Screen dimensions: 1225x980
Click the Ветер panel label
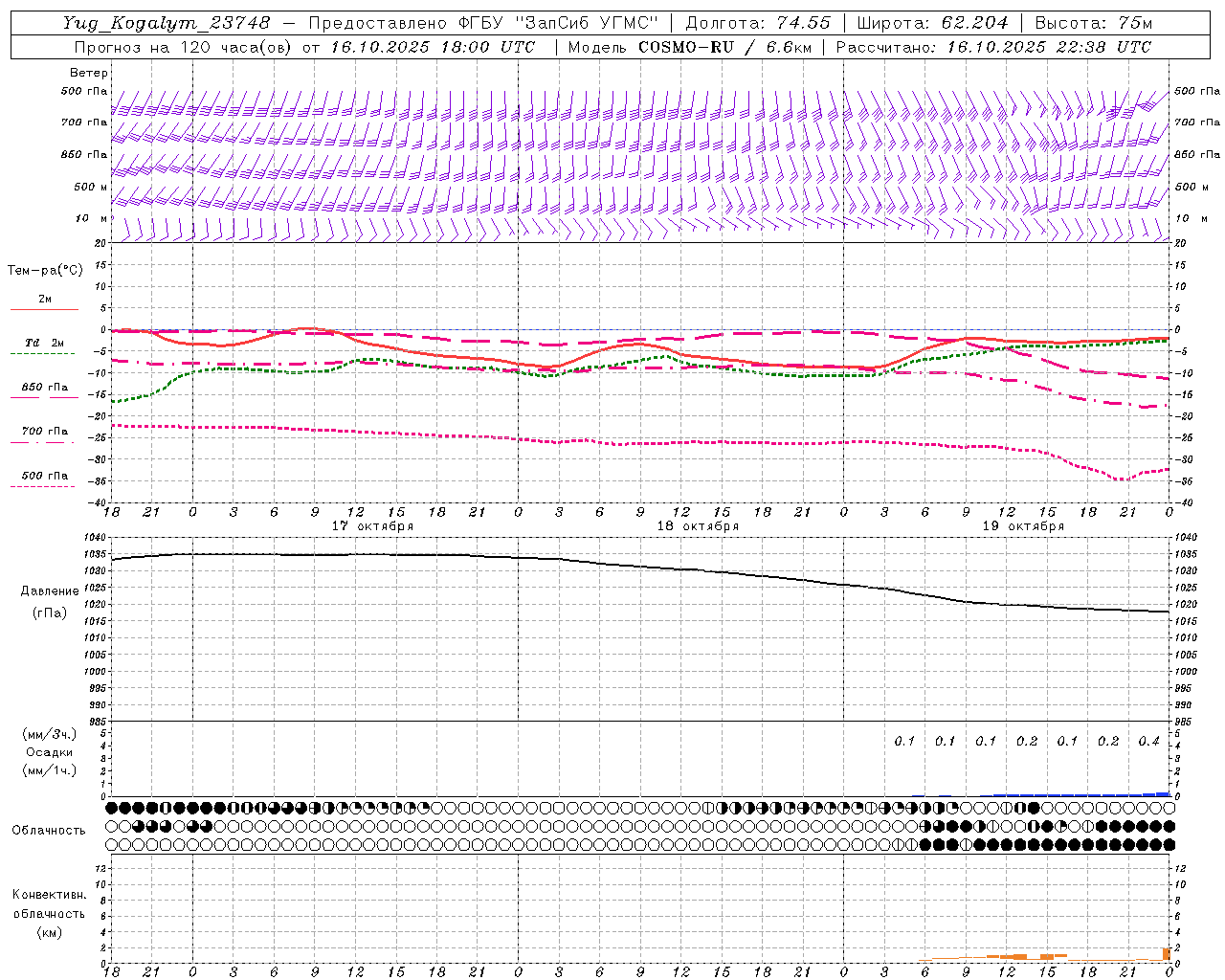click(x=89, y=73)
